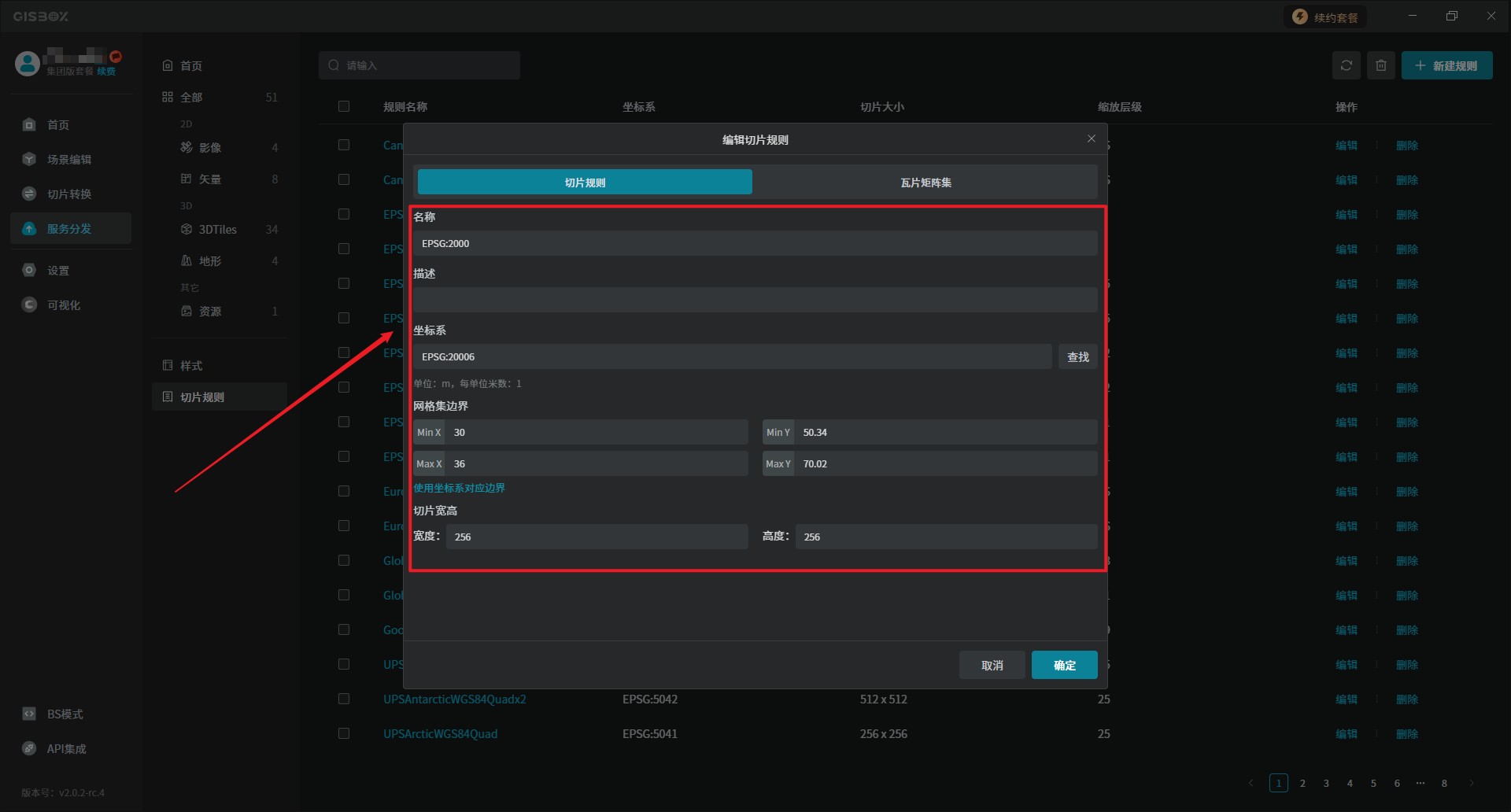
Task: Click the Min X value field
Action: click(x=597, y=433)
